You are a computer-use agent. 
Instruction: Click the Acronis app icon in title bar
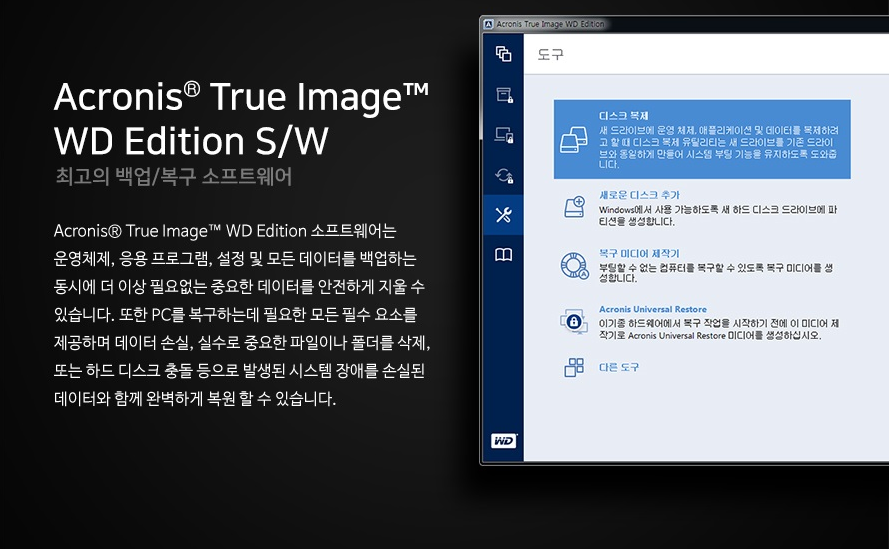tap(488, 24)
